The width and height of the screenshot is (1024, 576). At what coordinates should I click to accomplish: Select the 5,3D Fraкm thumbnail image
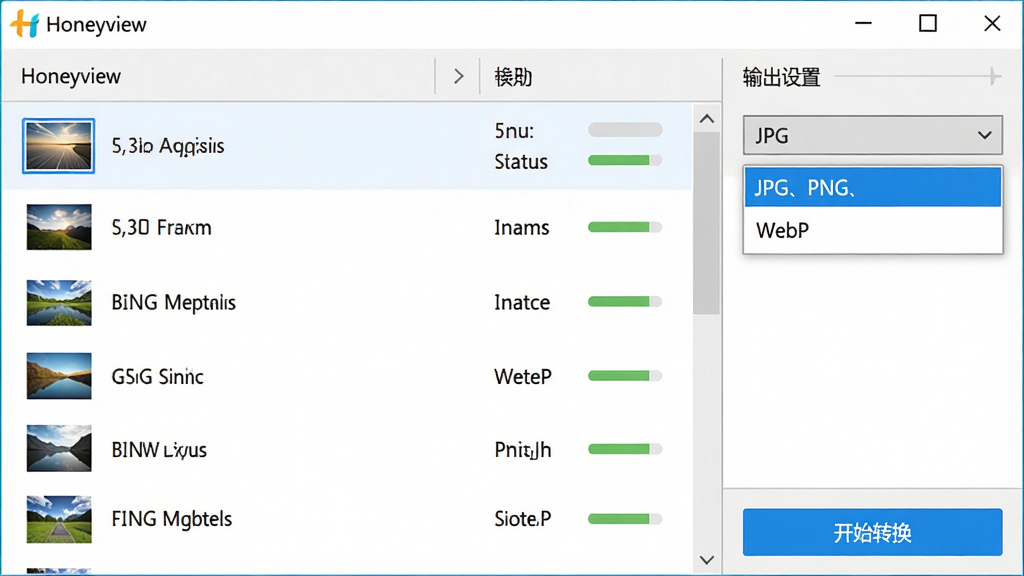59,227
